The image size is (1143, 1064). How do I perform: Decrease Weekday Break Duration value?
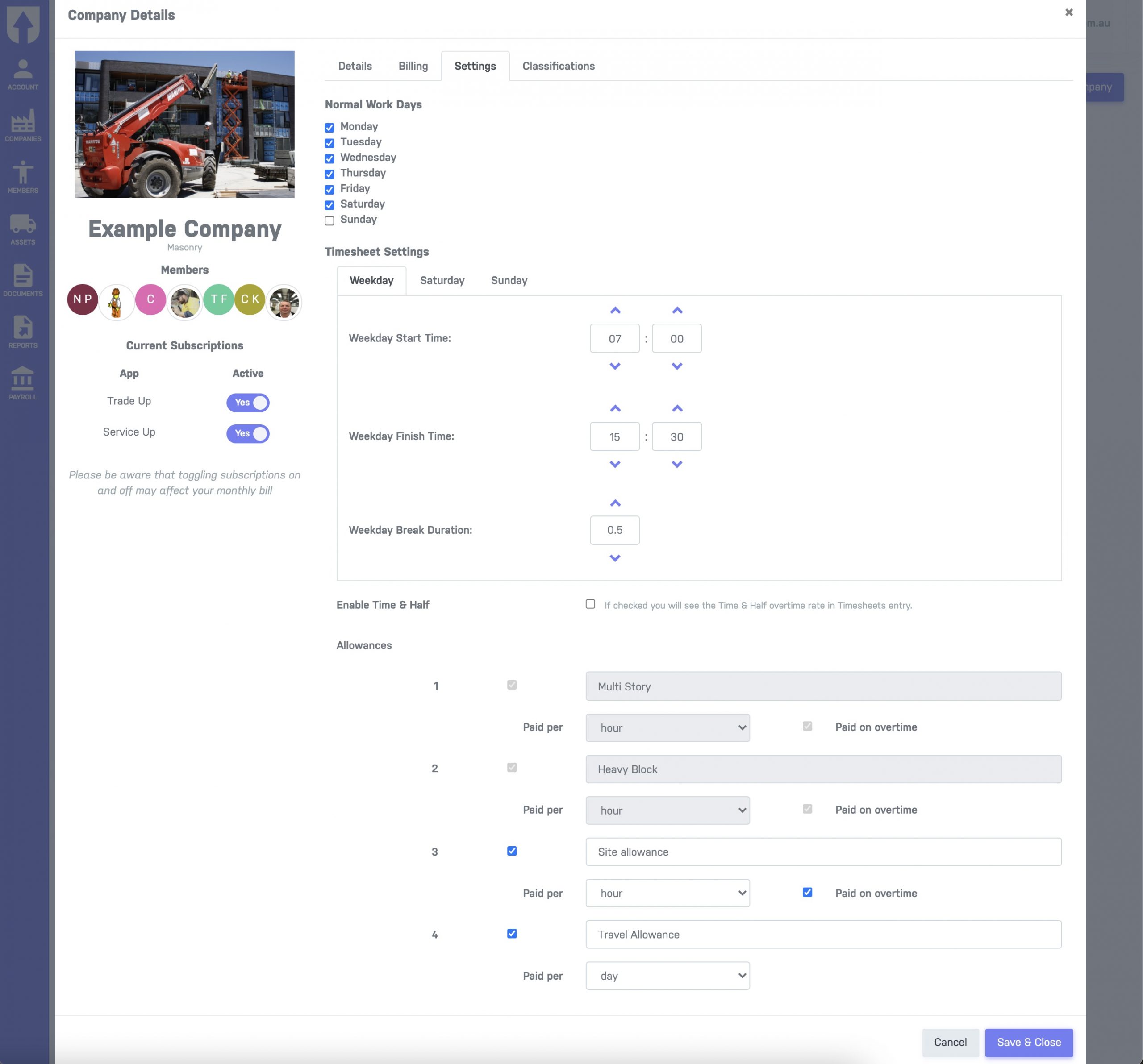[615, 558]
